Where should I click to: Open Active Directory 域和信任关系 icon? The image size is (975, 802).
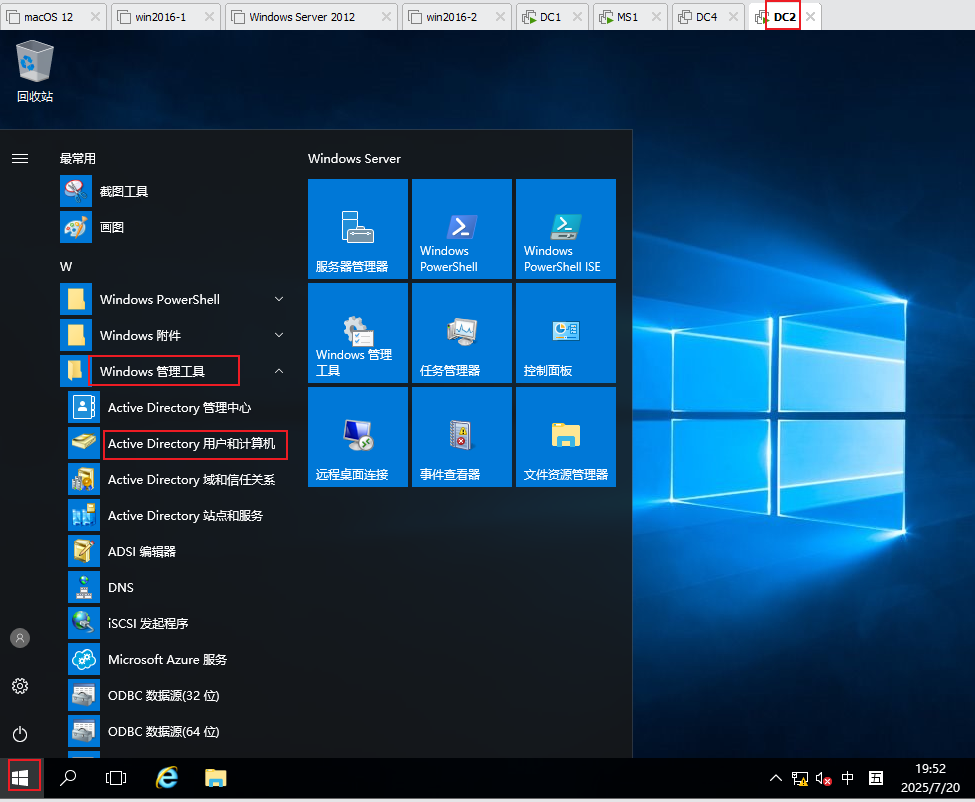pos(84,480)
